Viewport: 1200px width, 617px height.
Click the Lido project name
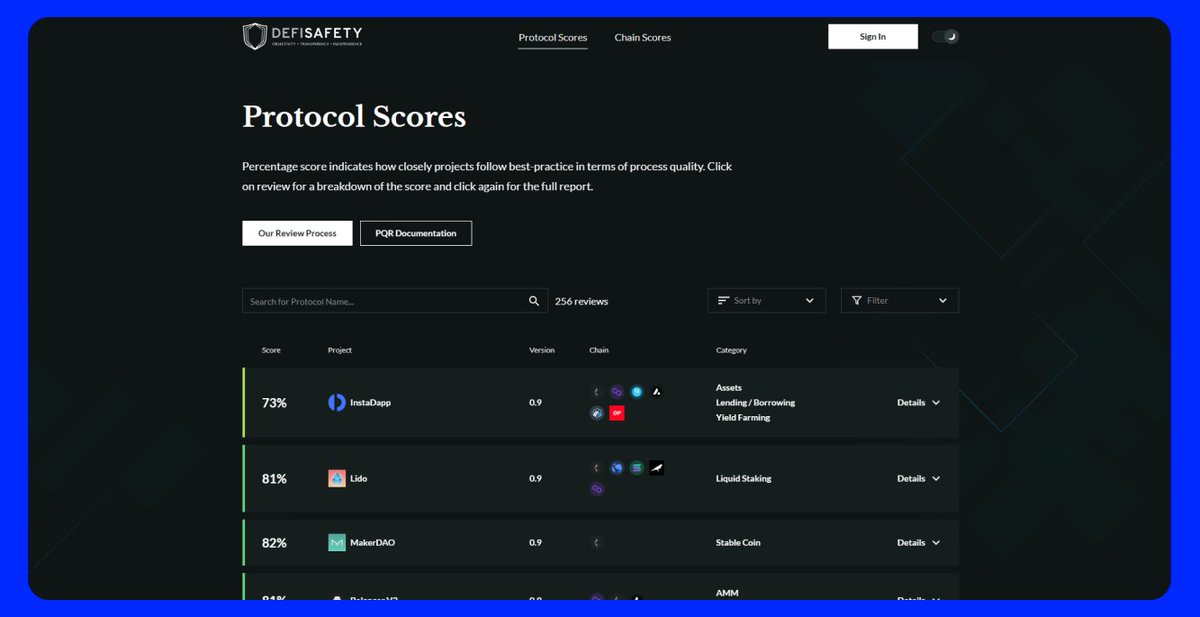tap(359, 479)
